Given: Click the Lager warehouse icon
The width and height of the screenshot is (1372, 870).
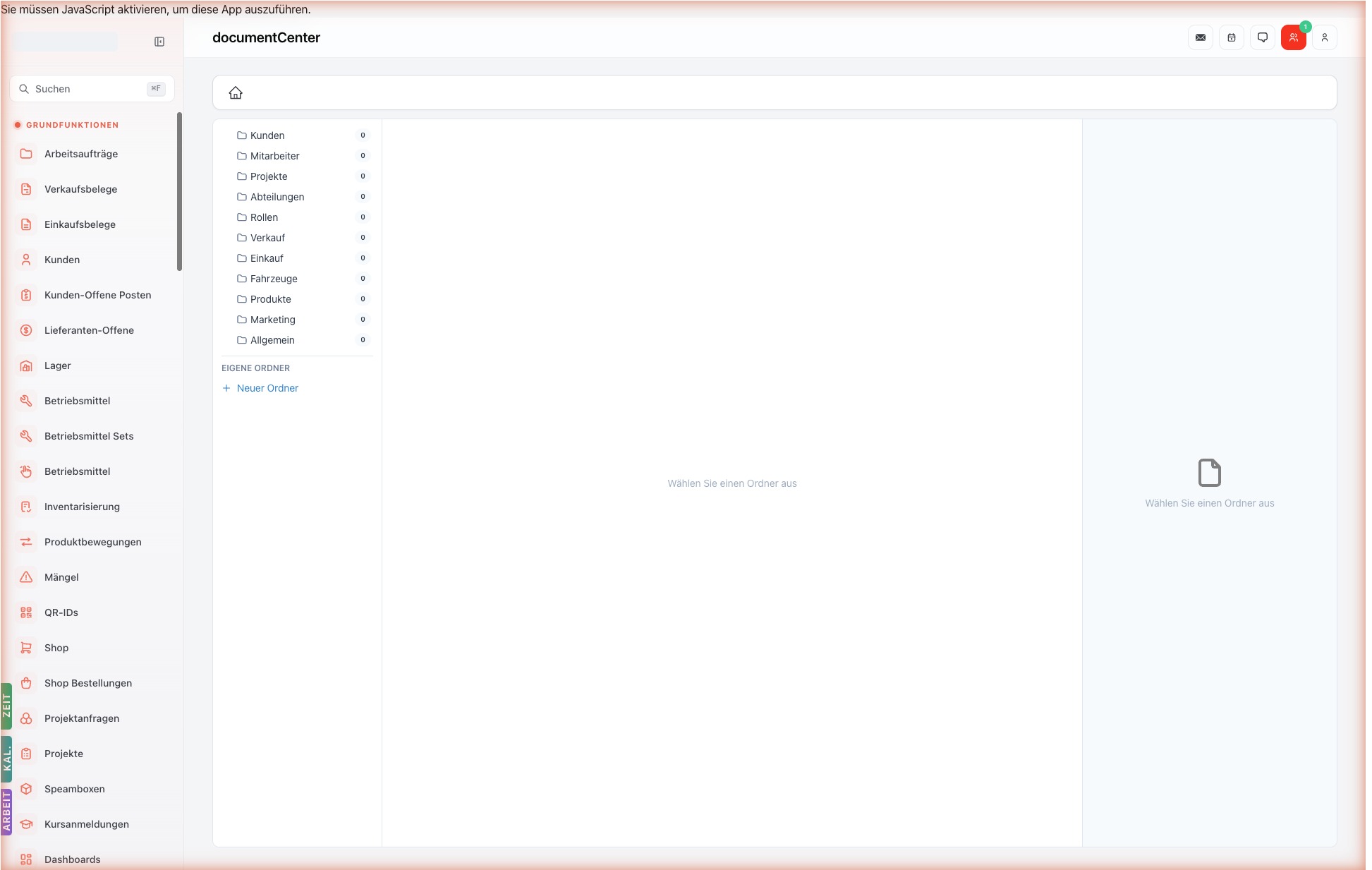Looking at the screenshot, I should coord(26,365).
